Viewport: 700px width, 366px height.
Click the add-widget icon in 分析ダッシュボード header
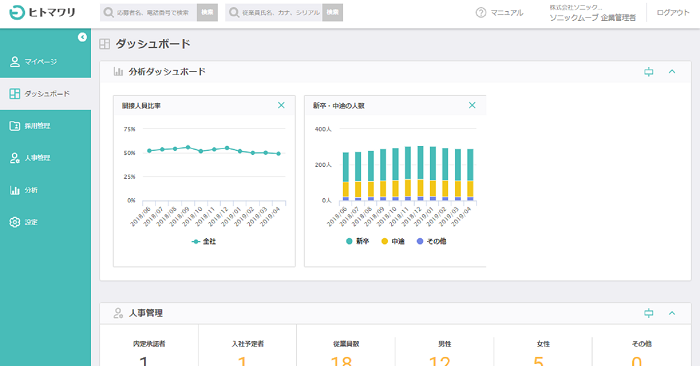pos(649,71)
